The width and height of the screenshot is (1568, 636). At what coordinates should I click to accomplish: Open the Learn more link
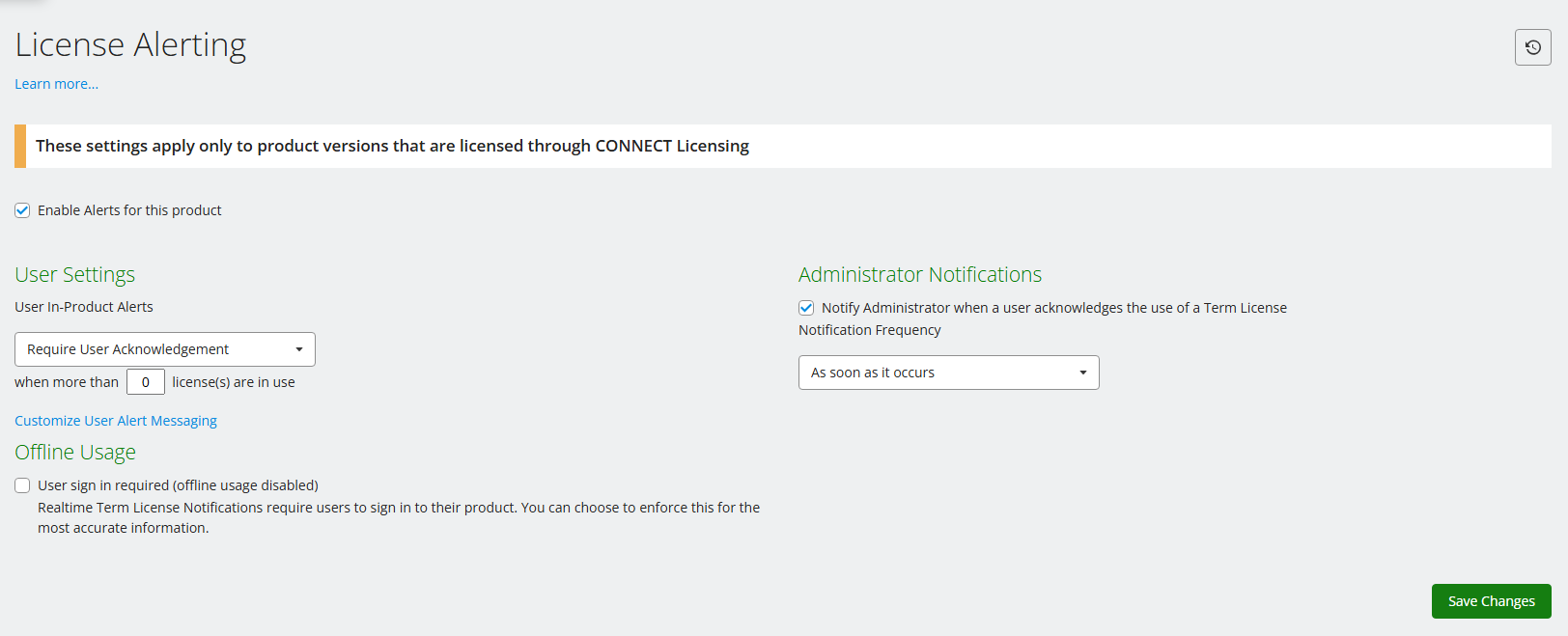(56, 84)
